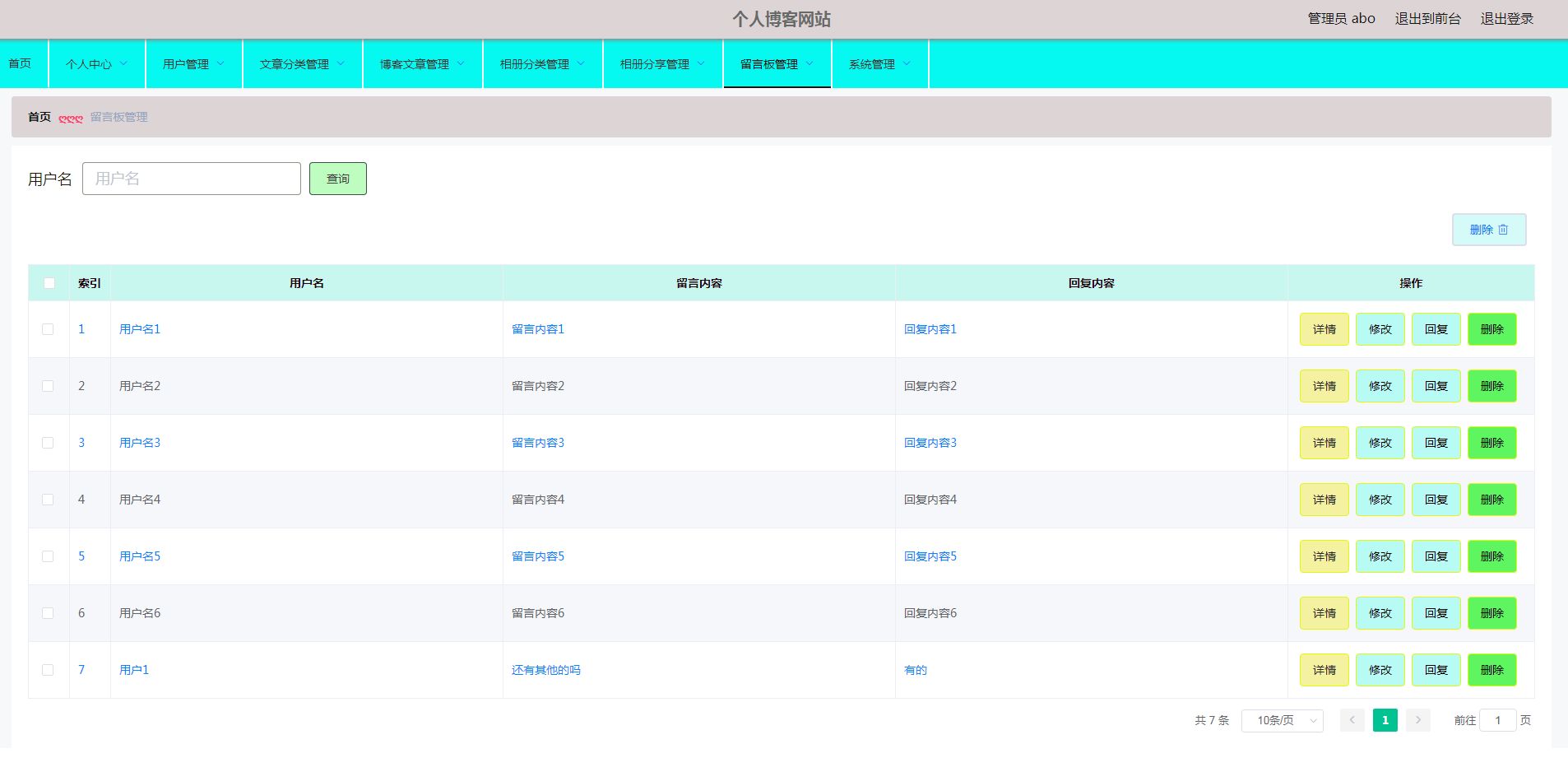Click green 删除 for row 用户名2
The height and width of the screenshot is (758, 1568).
(1492, 386)
